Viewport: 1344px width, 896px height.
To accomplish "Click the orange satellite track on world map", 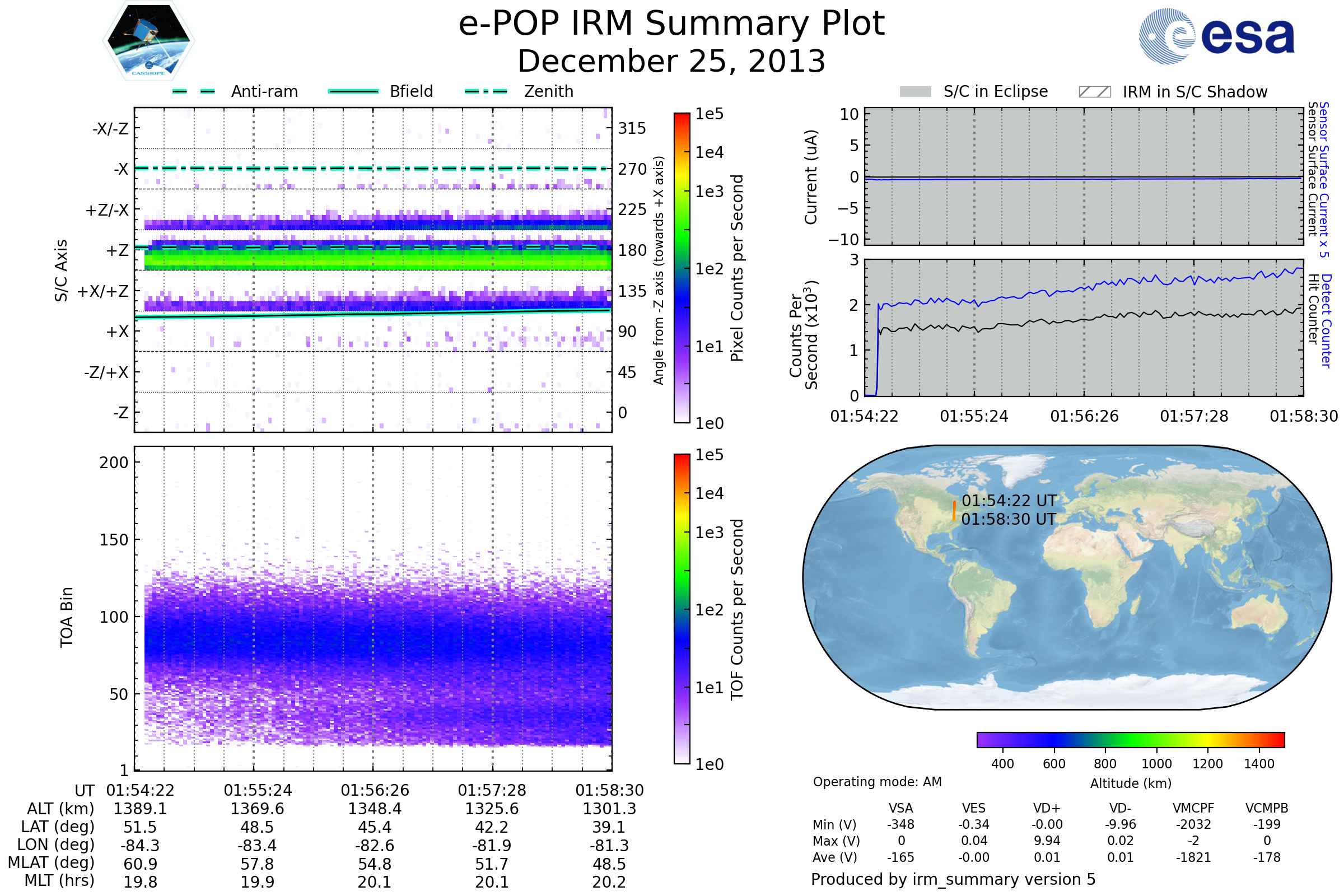I will [x=954, y=511].
